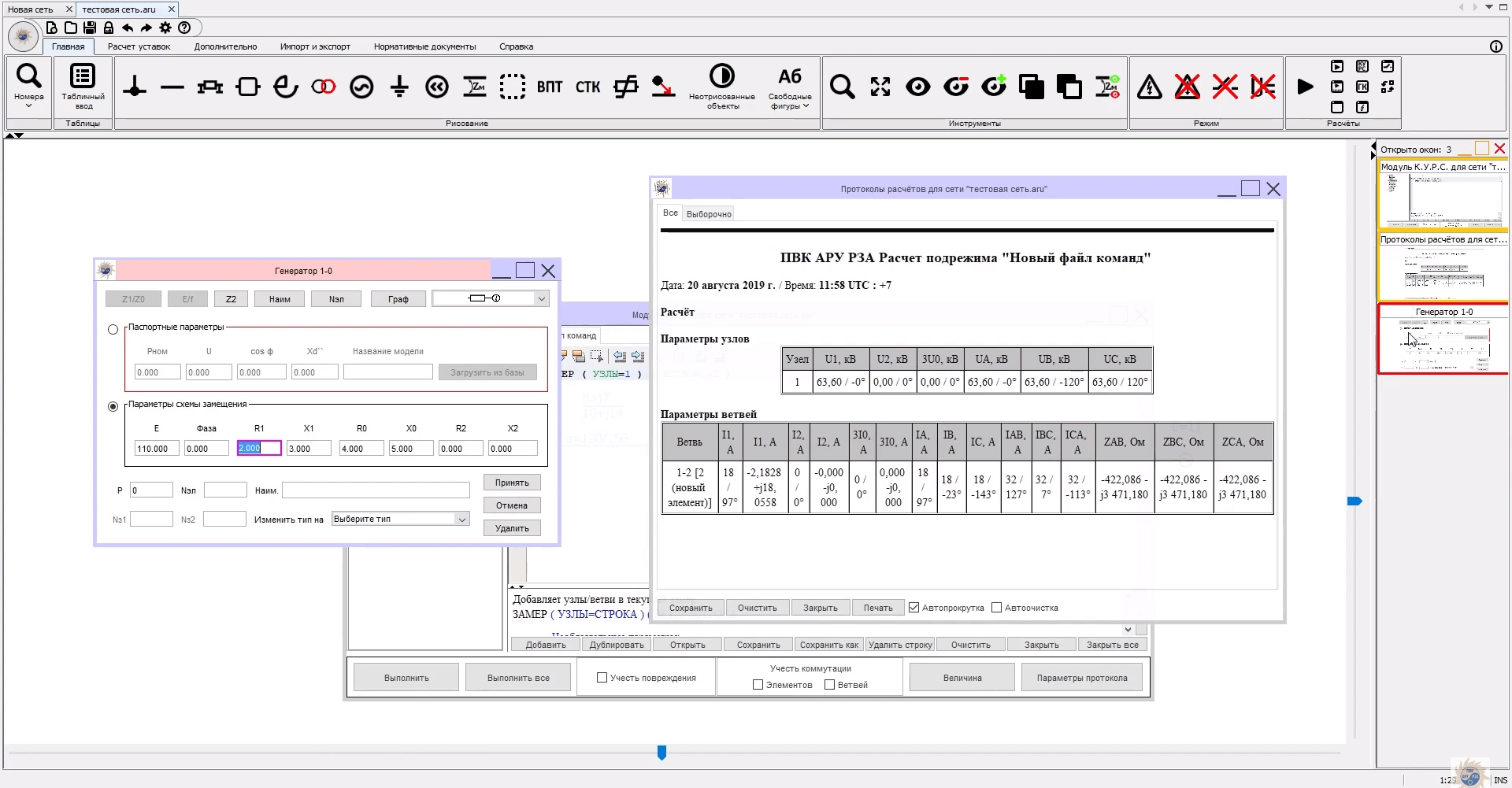This screenshot has height=788, width=1512.
Task: Click the eye view tool icon
Action: (x=917, y=87)
